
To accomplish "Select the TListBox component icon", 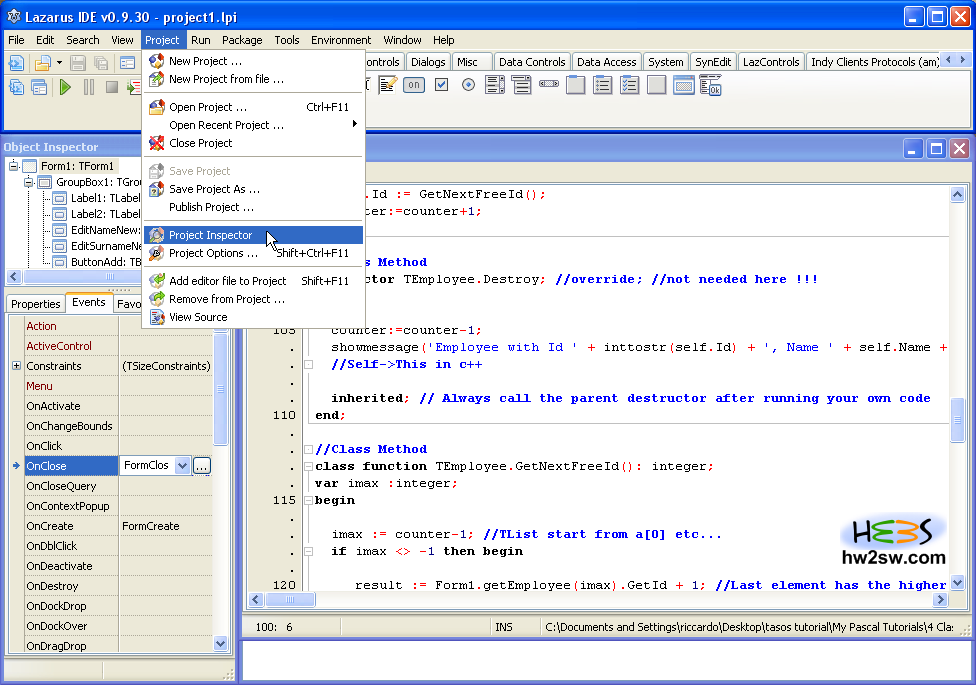I will click(495, 85).
